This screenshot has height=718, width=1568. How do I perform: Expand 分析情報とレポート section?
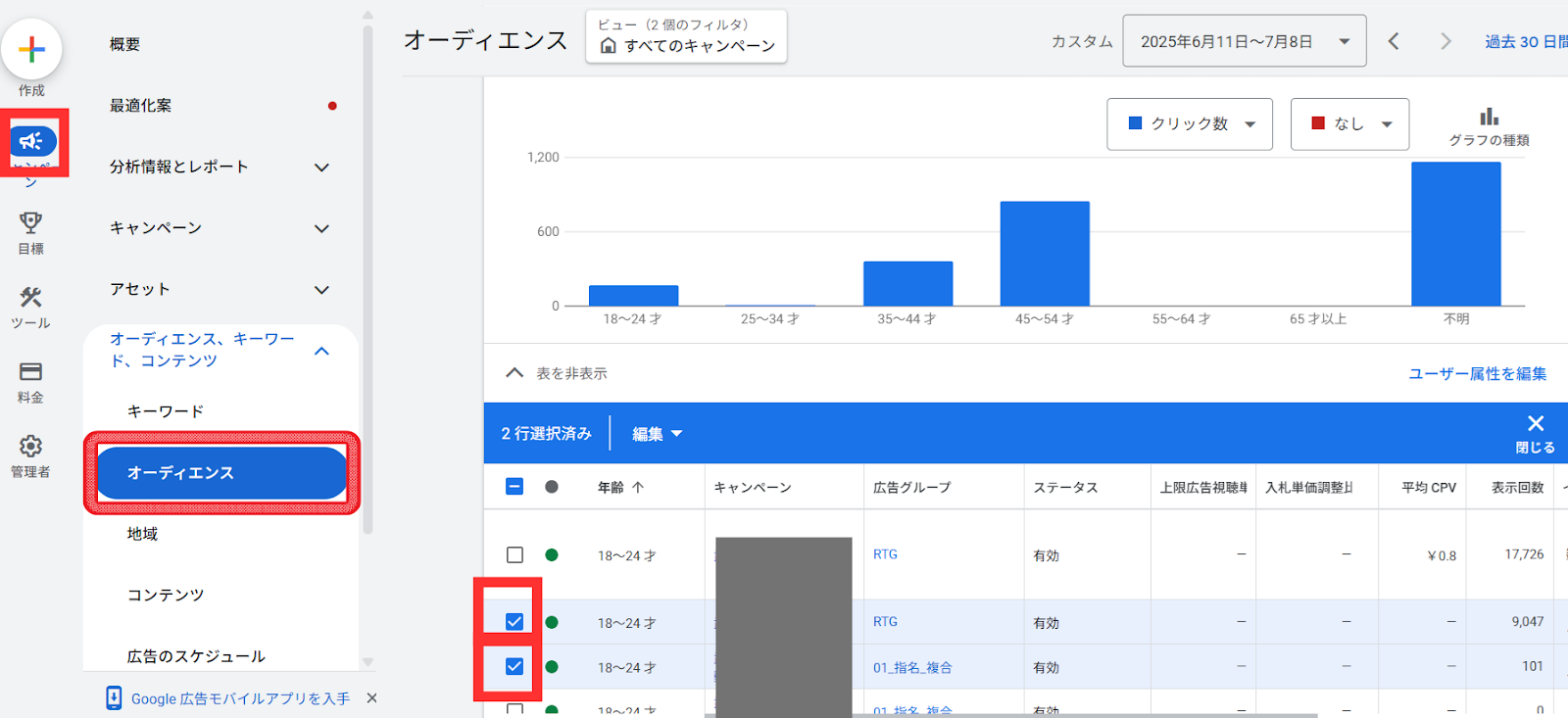(x=321, y=168)
